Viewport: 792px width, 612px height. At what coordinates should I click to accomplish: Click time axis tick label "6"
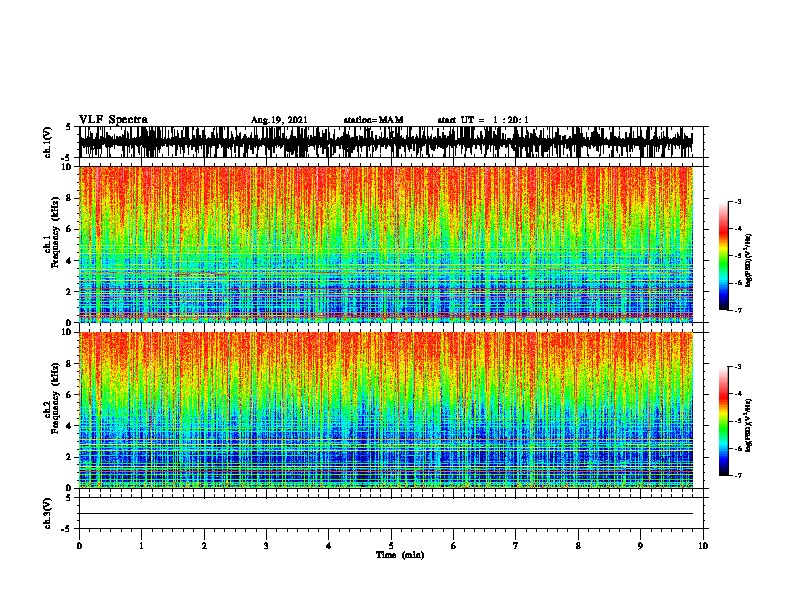tap(454, 546)
